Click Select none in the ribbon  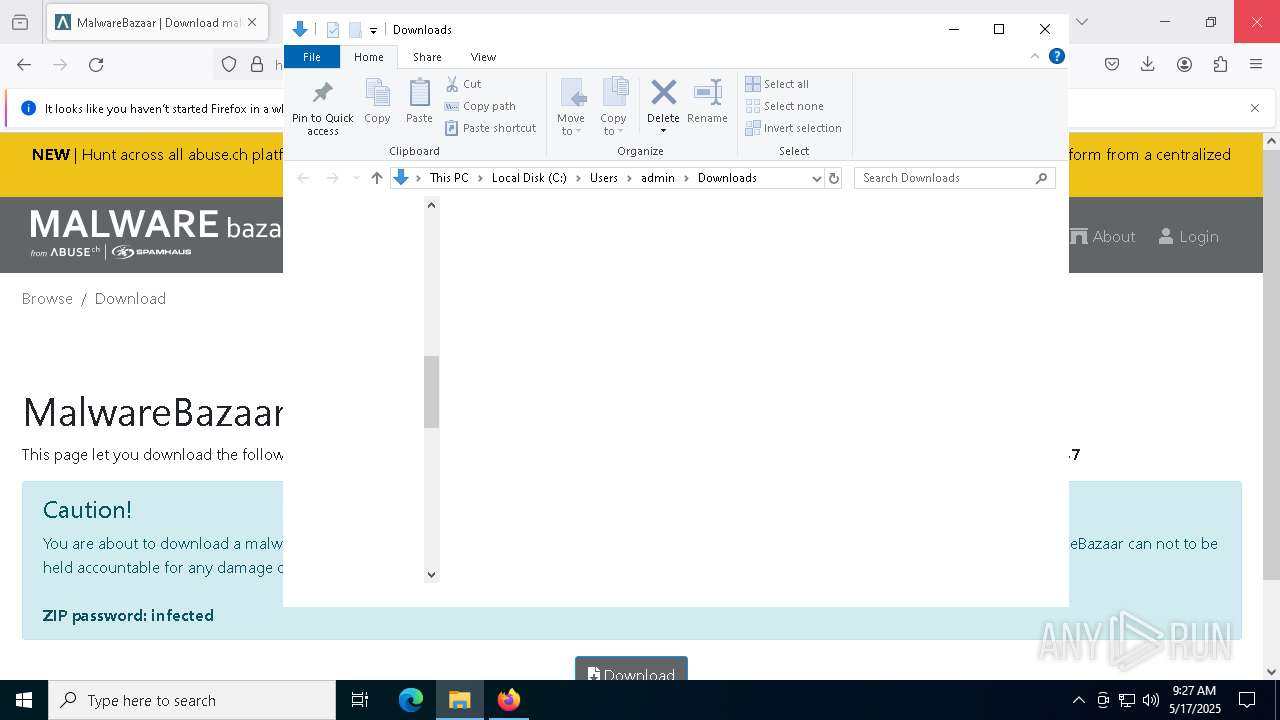click(784, 106)
